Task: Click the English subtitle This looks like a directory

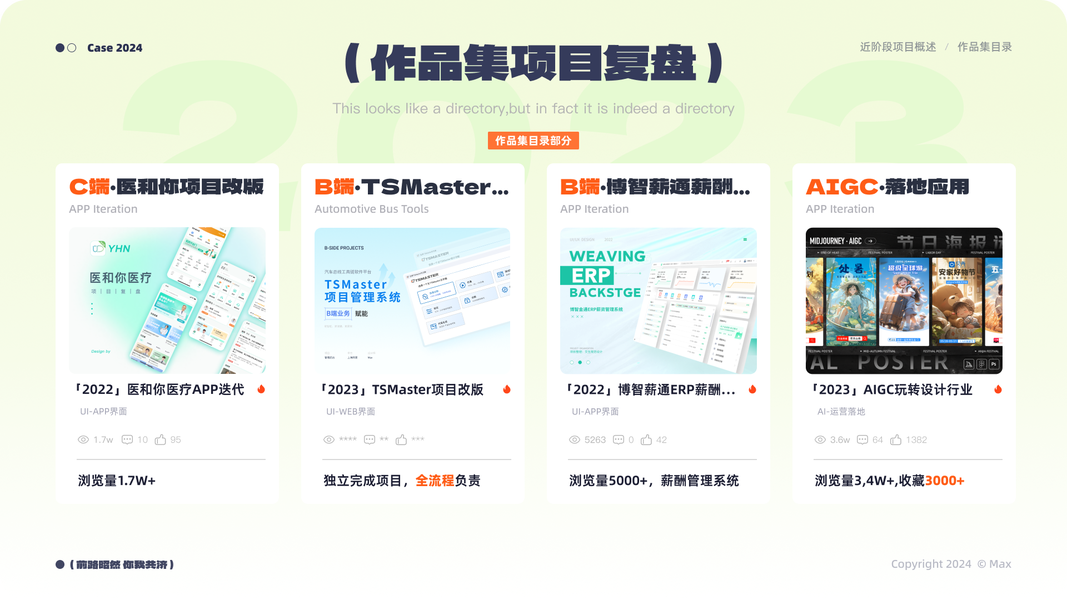Action: click(x=534, y=109)
